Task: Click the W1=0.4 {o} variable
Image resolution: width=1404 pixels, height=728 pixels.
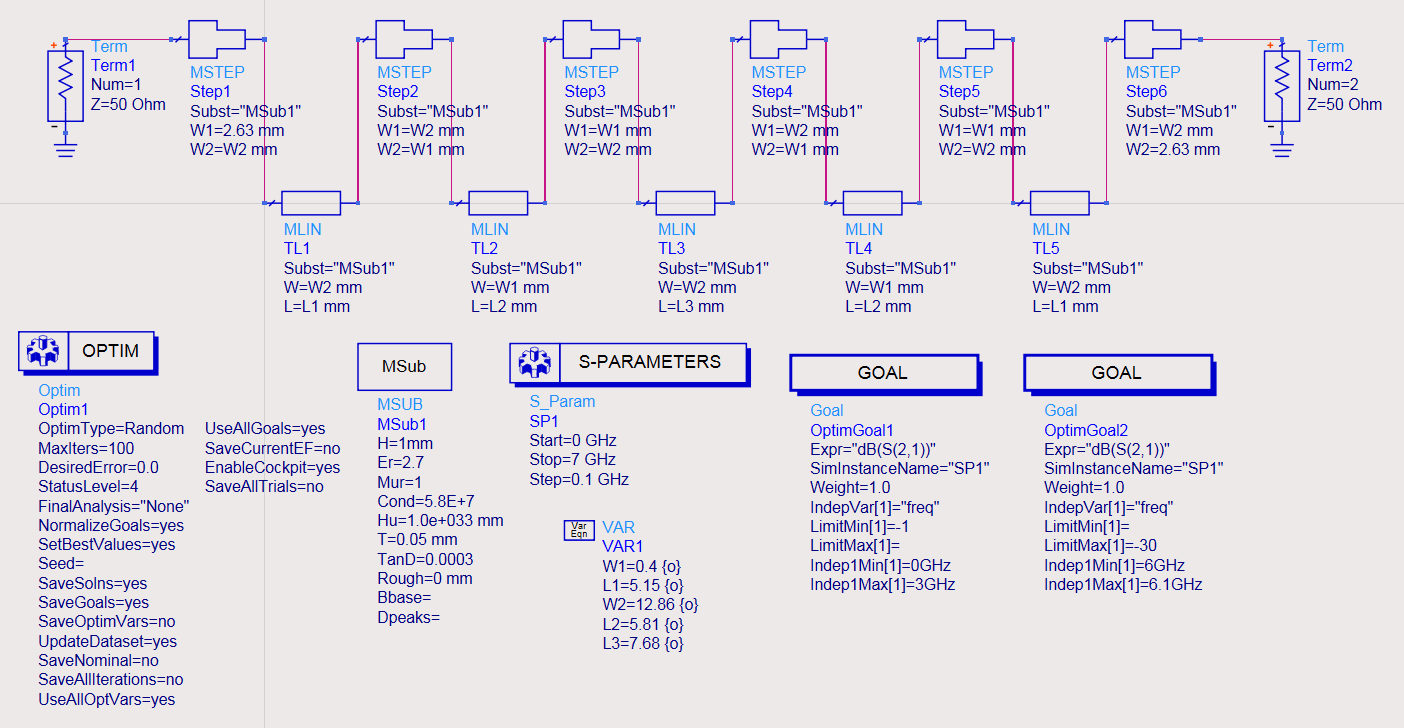Action: pyautogui.click(x=643, y=566)
